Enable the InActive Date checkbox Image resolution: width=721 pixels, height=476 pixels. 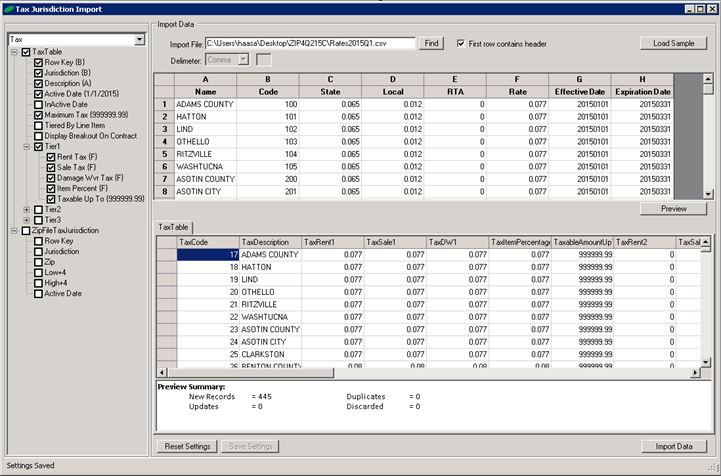[x=39, y=104]
